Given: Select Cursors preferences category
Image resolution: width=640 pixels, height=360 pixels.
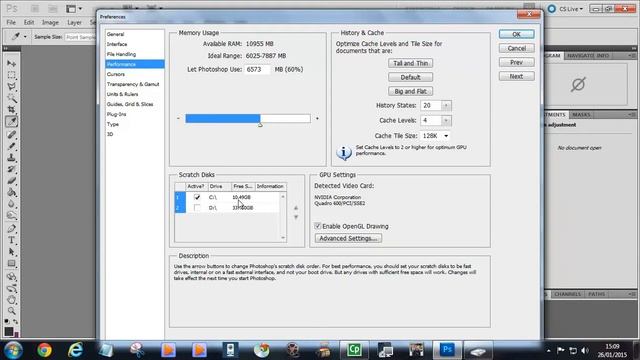Looking at the screenshot, I should click(116, 74).
